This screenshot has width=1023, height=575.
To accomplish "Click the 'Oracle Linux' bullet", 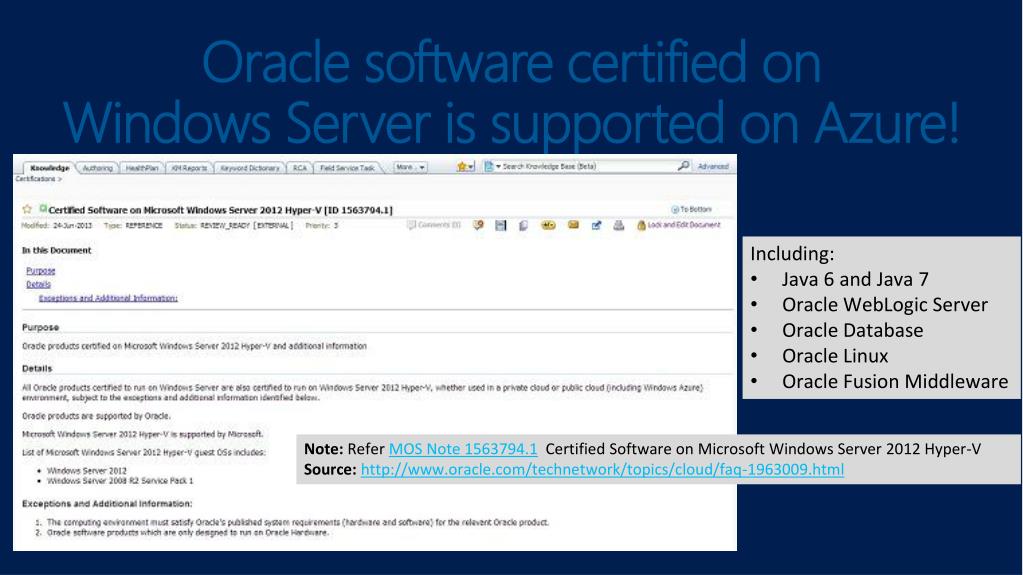I will coord(835,356).
